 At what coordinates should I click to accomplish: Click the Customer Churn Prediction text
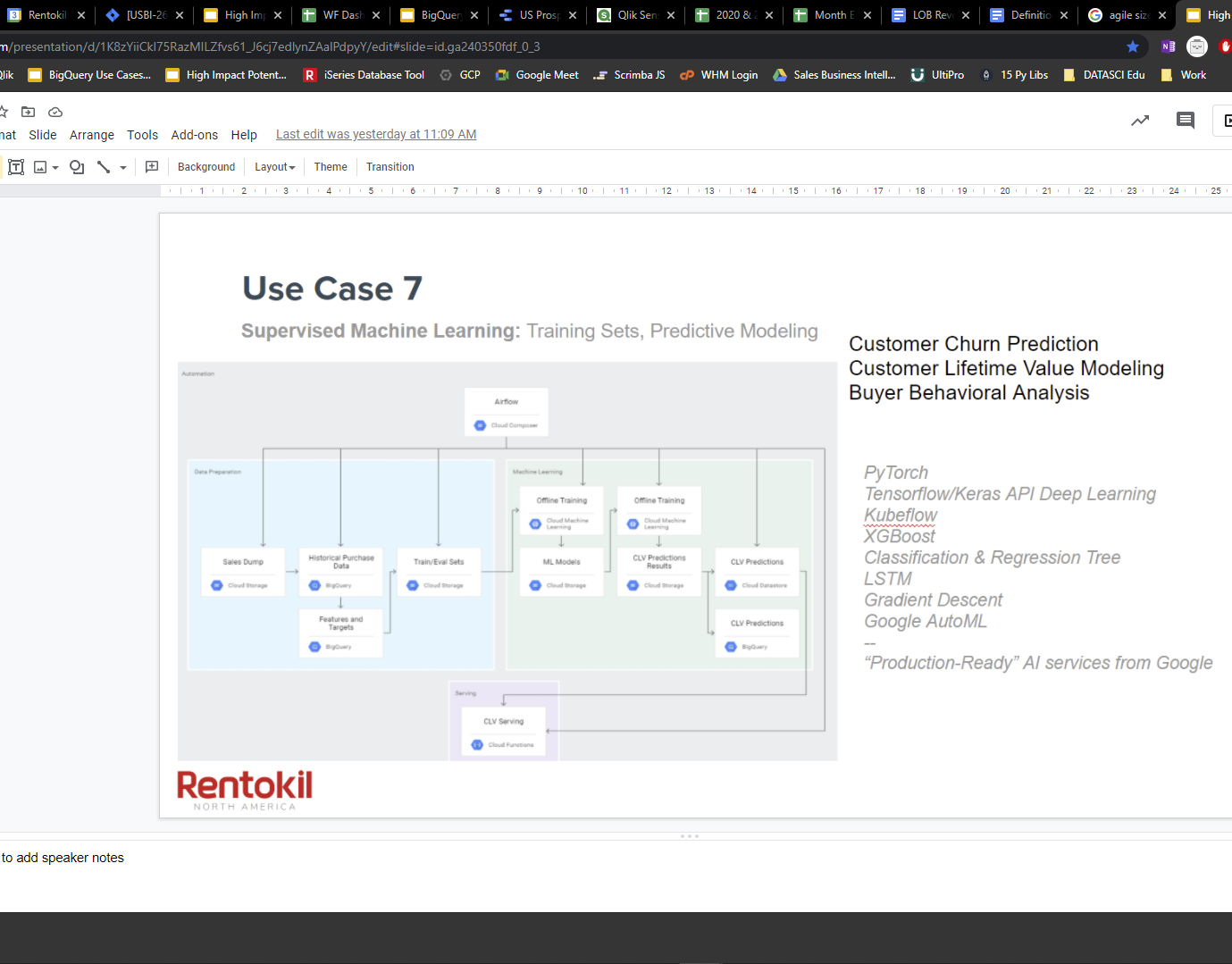pos(974,344)
